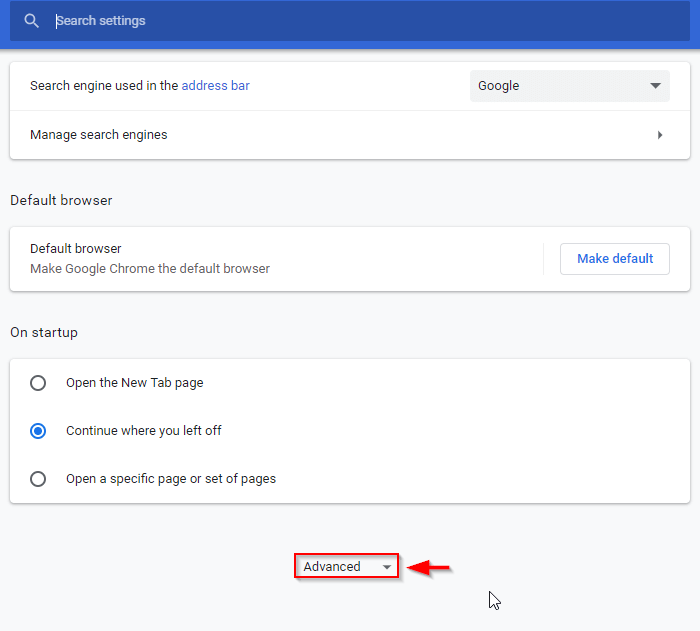Select the Open the New Tab page radio button
This screenshot has height=631, width=700.
pyautogui.click(x=38, y=383)
